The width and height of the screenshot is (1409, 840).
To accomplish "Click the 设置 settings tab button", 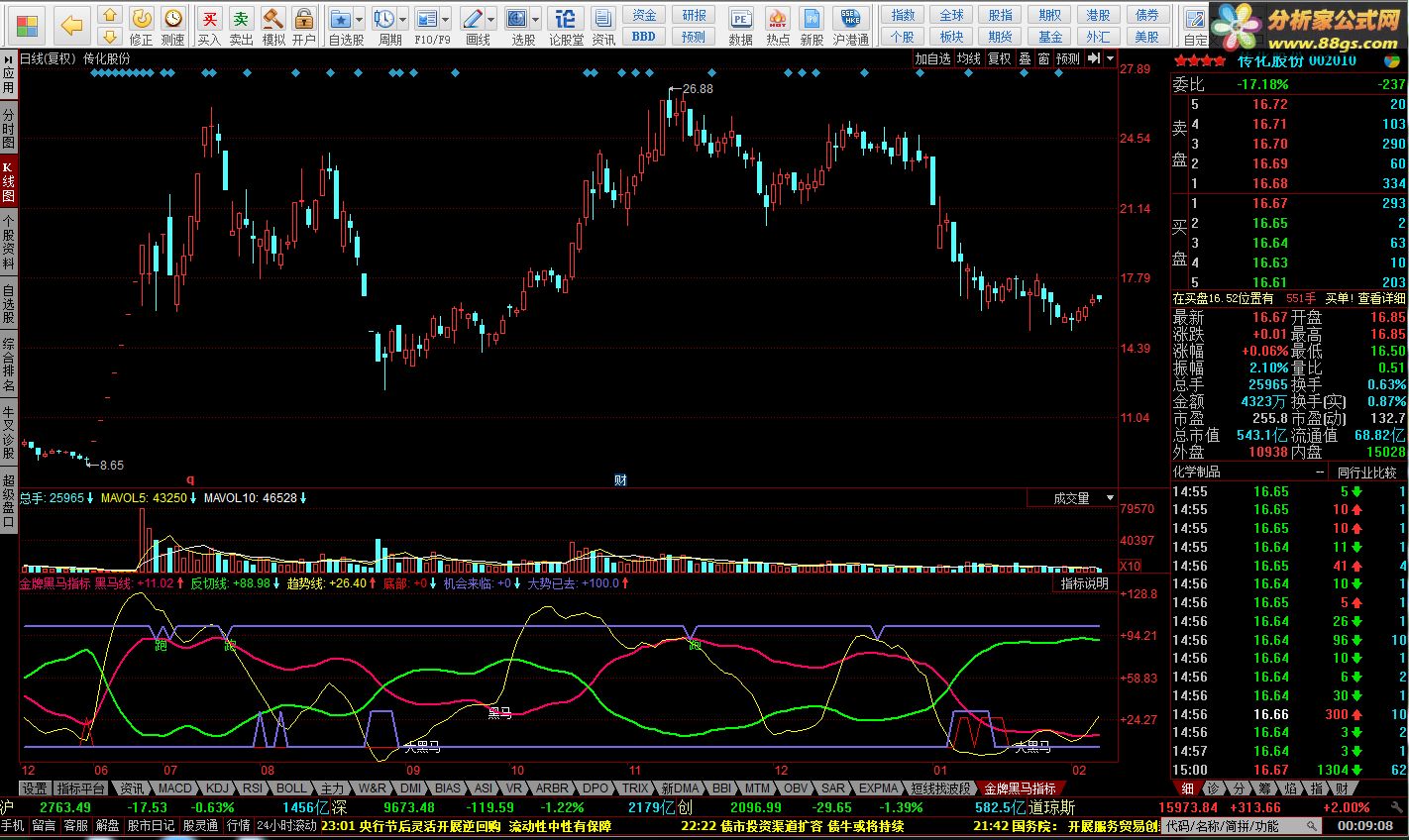I will pos(35,788).
